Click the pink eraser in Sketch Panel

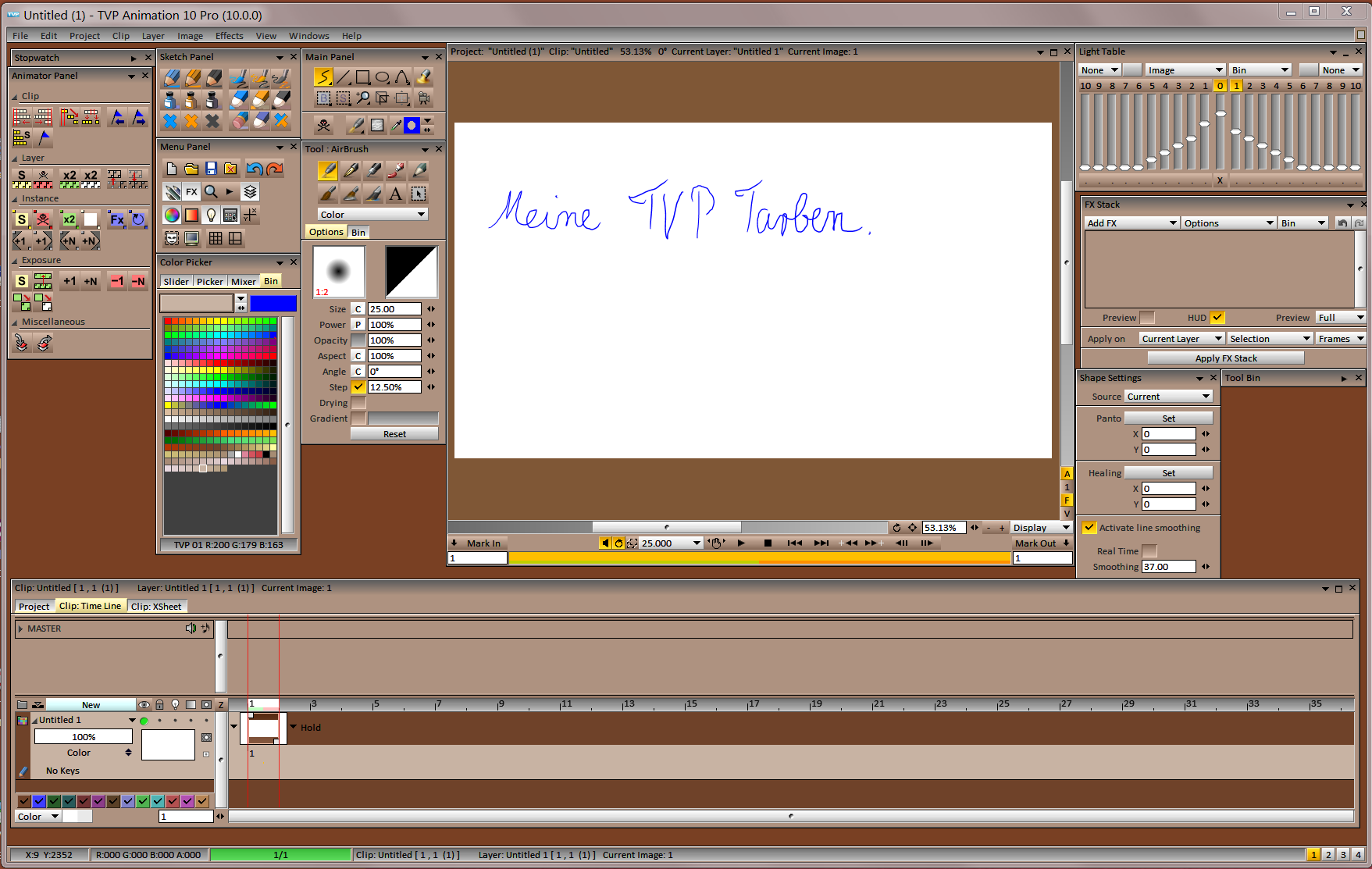[x=241, y=120]
